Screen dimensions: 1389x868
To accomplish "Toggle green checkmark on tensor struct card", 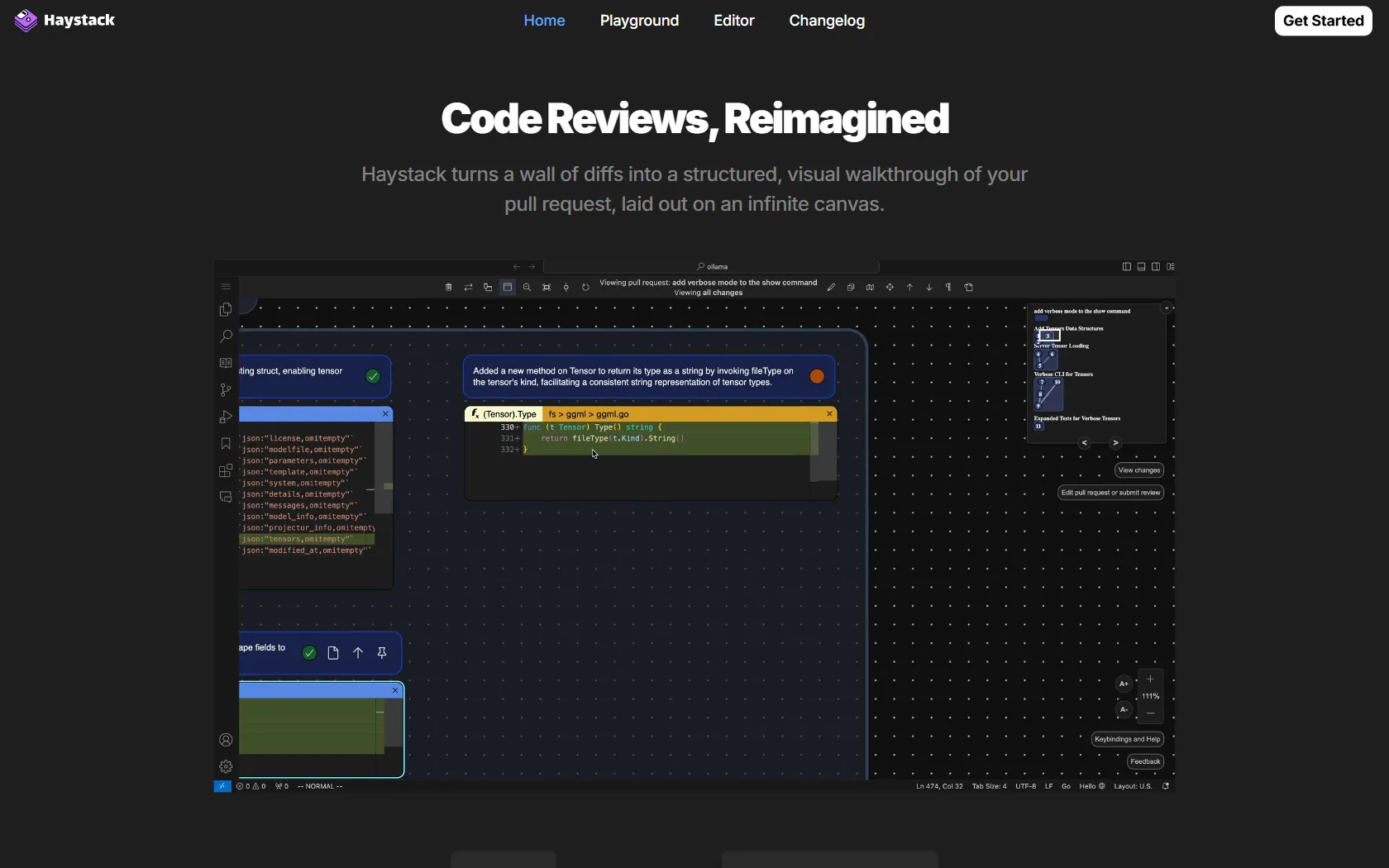I will 374,376.
